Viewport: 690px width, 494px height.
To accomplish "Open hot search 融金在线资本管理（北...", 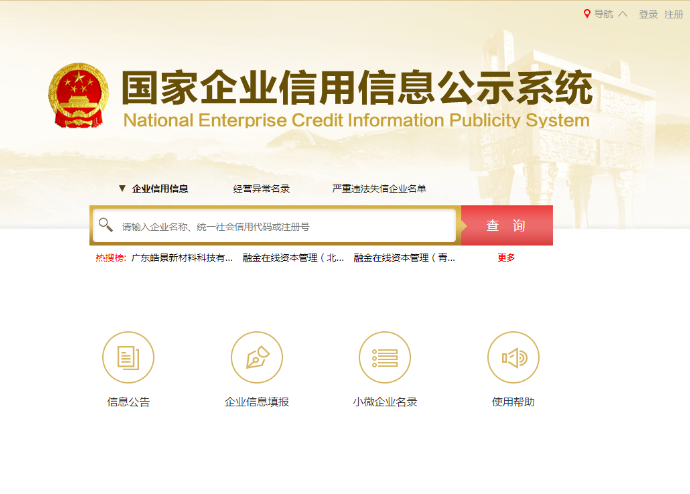I will coord(293,258).
